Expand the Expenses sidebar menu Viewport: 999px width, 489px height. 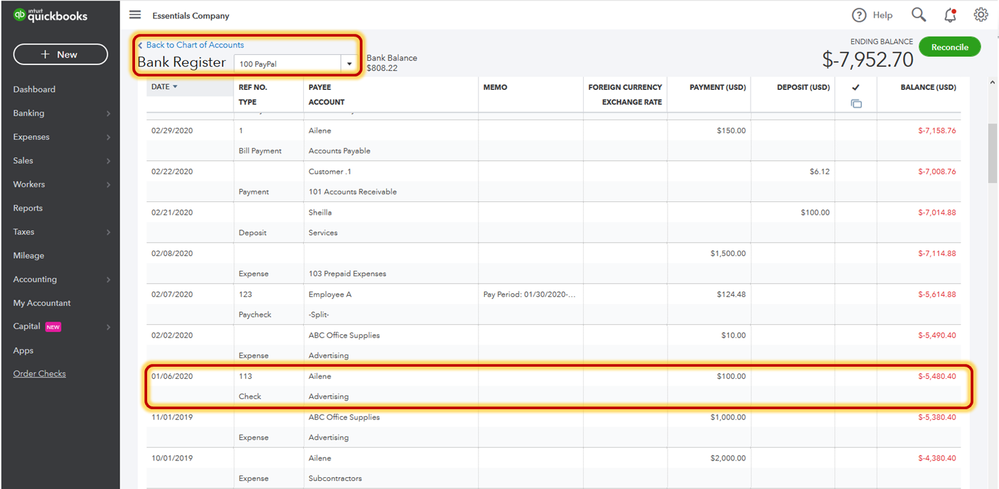(61, 137)
